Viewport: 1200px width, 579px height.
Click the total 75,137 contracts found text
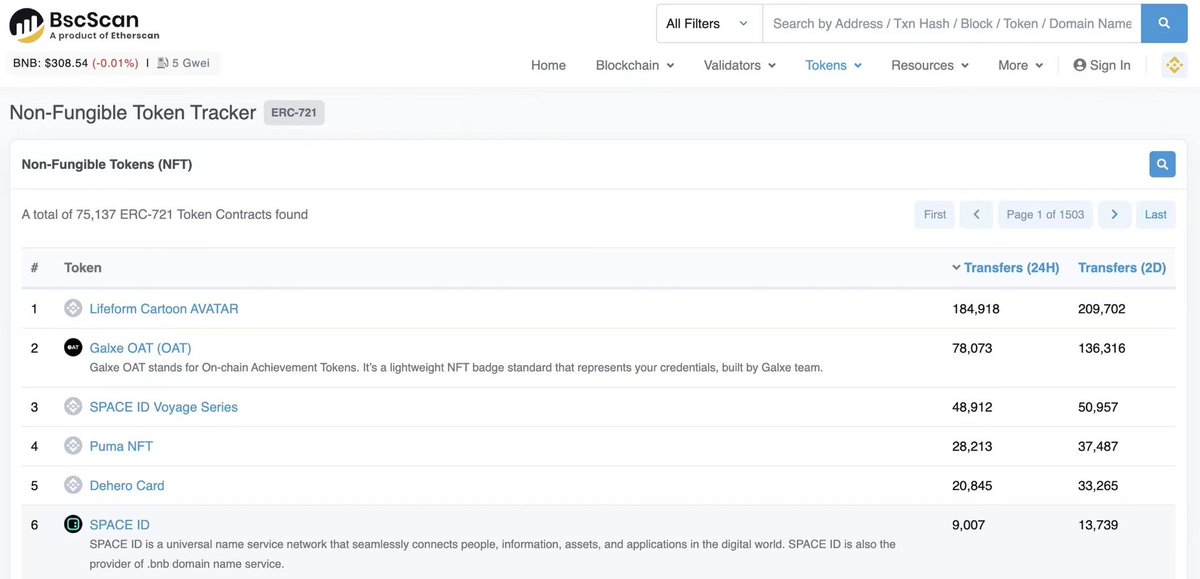(165, 214)
